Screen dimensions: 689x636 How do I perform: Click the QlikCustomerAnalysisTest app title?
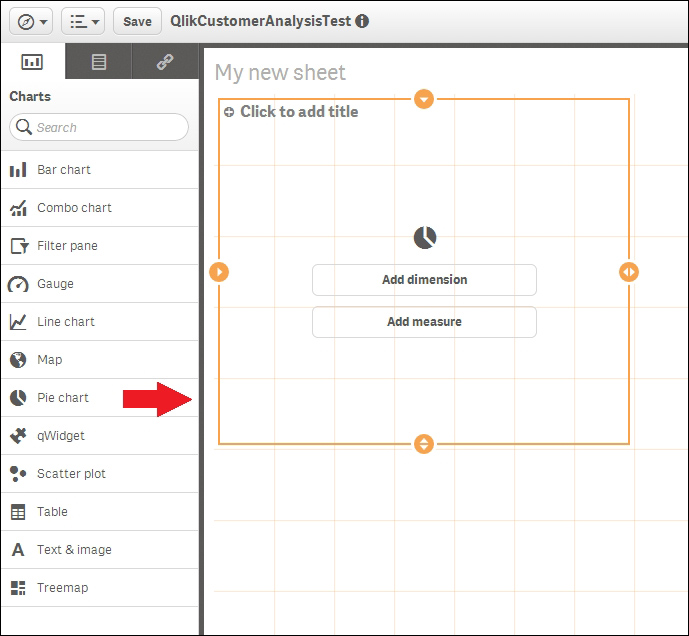coord(261,21)
